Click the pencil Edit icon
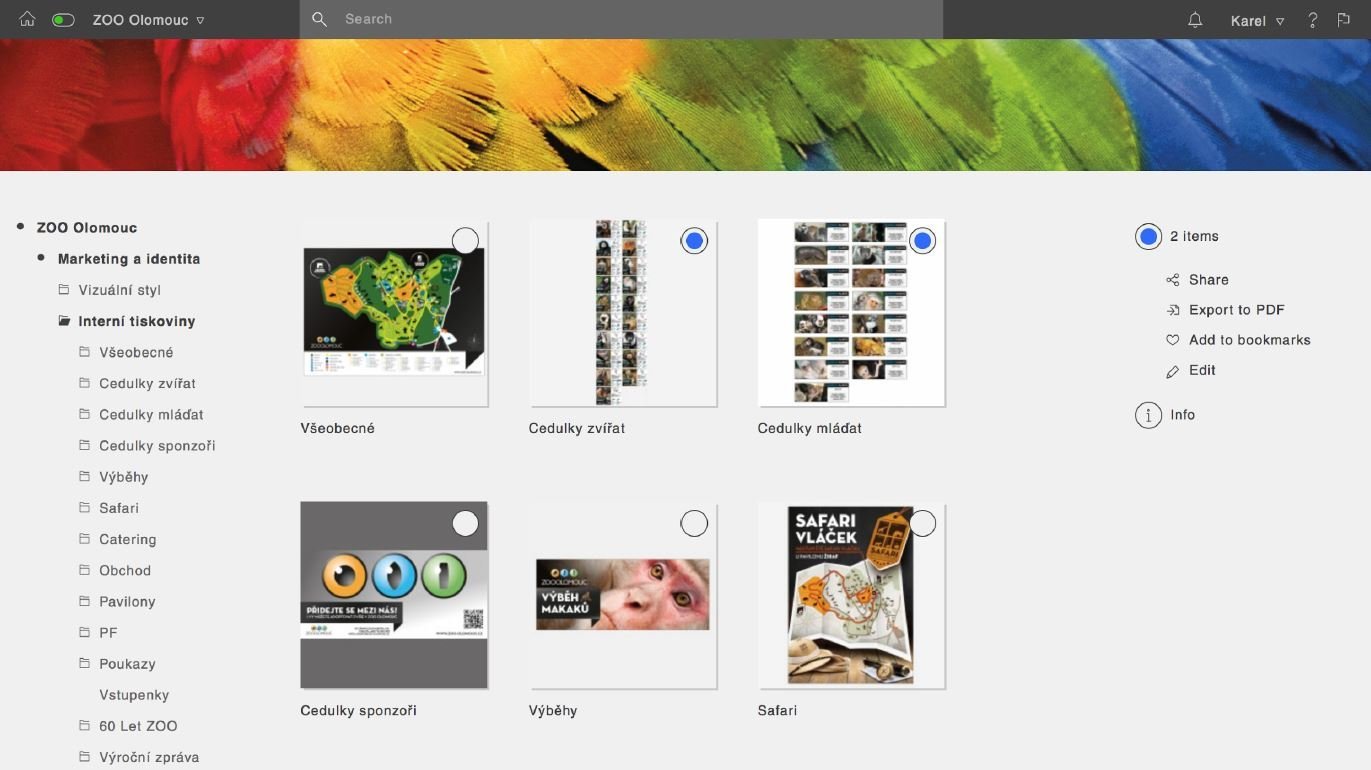The width and height of the screenshot is (1371, 770). [1173, 371]
